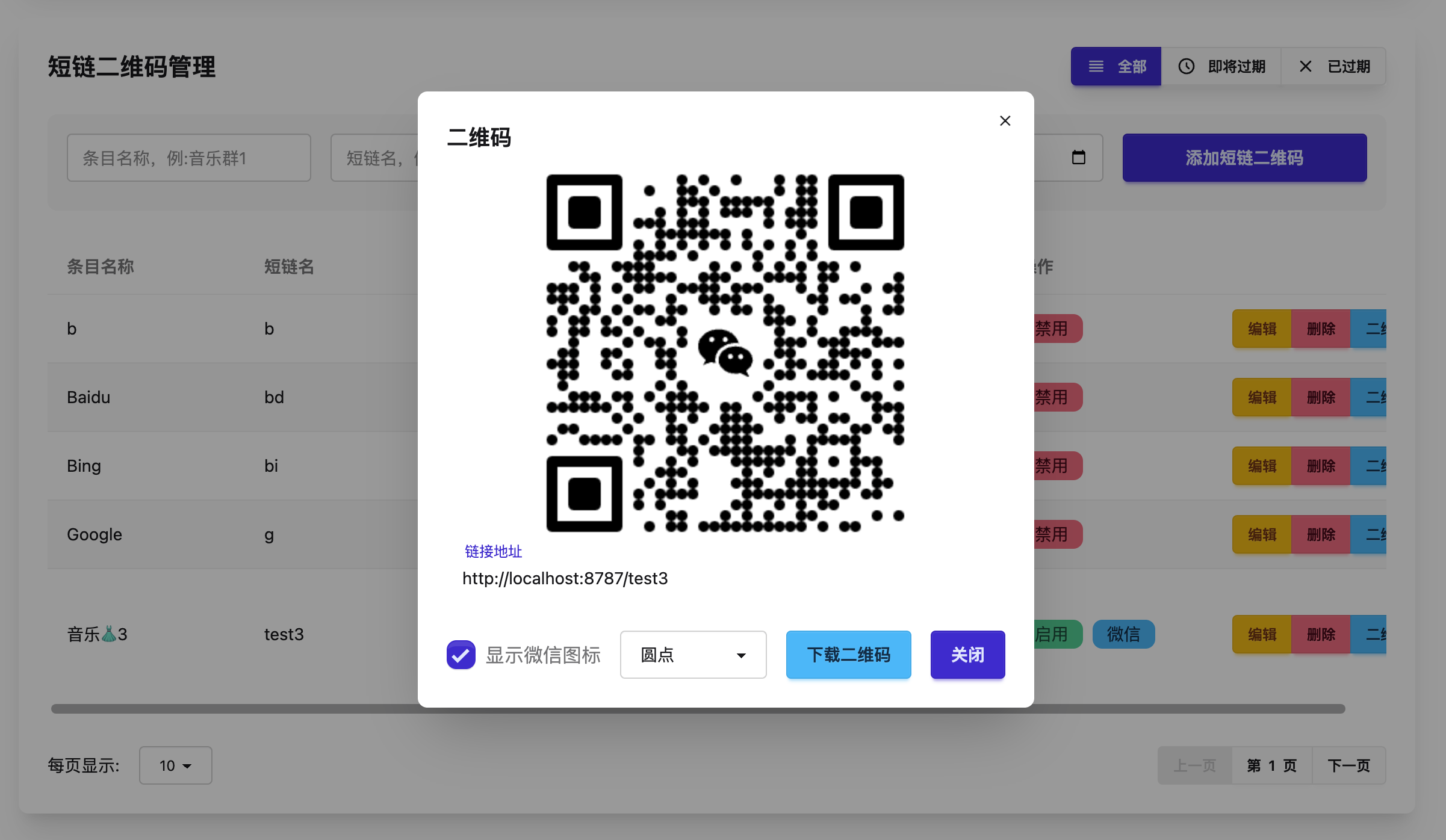Close the QR code dialog with X
The image size is (1446, 840).
(1005, 121)
